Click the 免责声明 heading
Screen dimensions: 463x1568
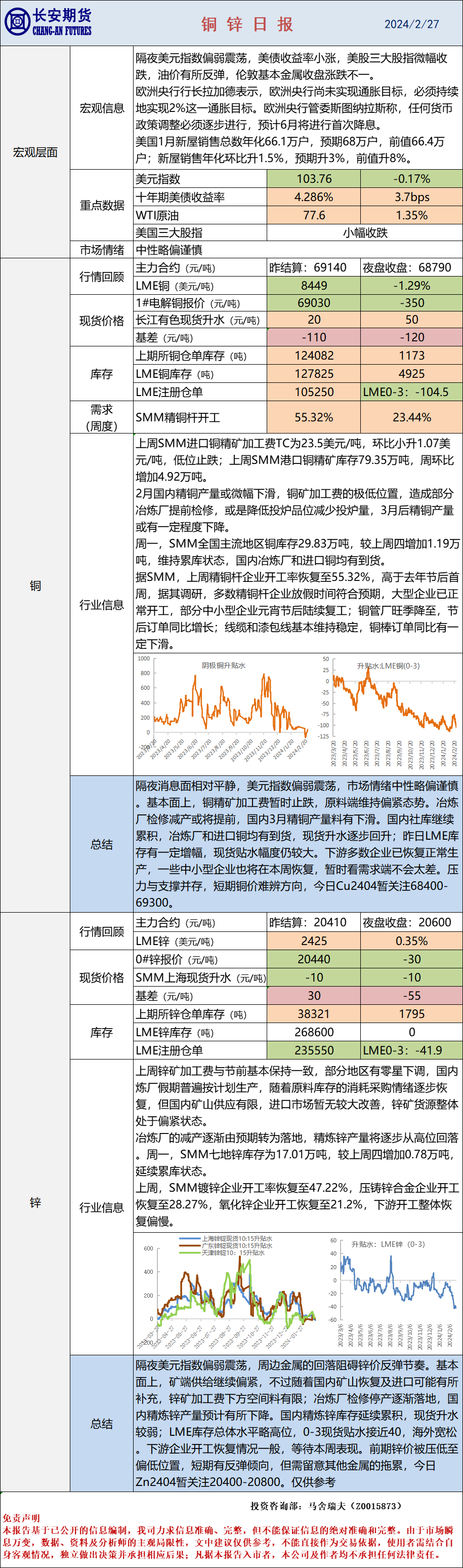(x=21, y=1518)
